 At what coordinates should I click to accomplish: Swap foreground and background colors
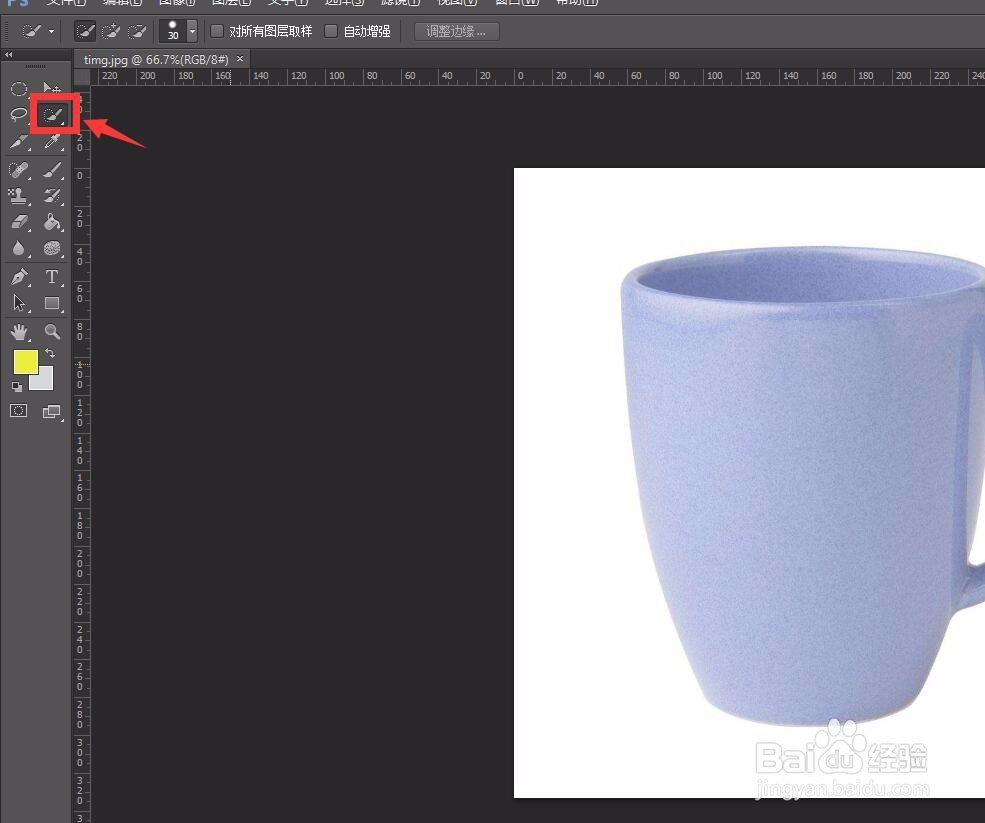[50, 353]
